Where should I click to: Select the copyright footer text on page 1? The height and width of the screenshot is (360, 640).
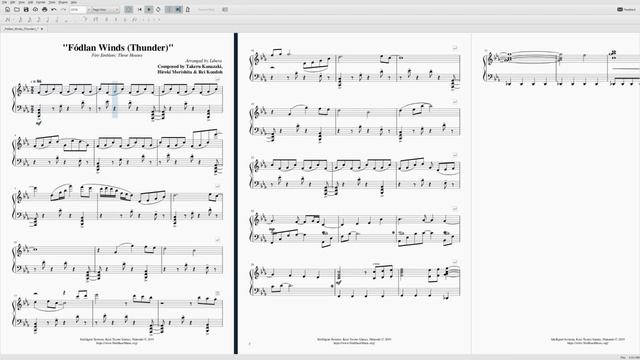117,339
